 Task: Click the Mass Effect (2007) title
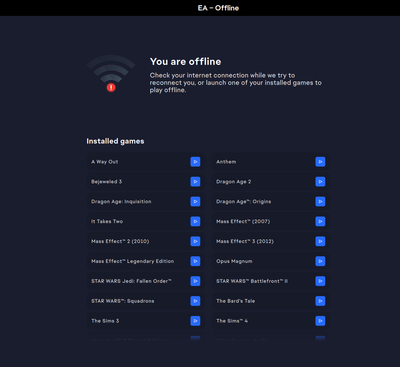pos(243,221)
